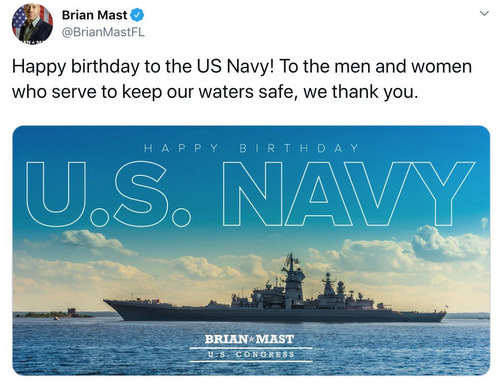Click the outlined U.S. lettering

108,194
